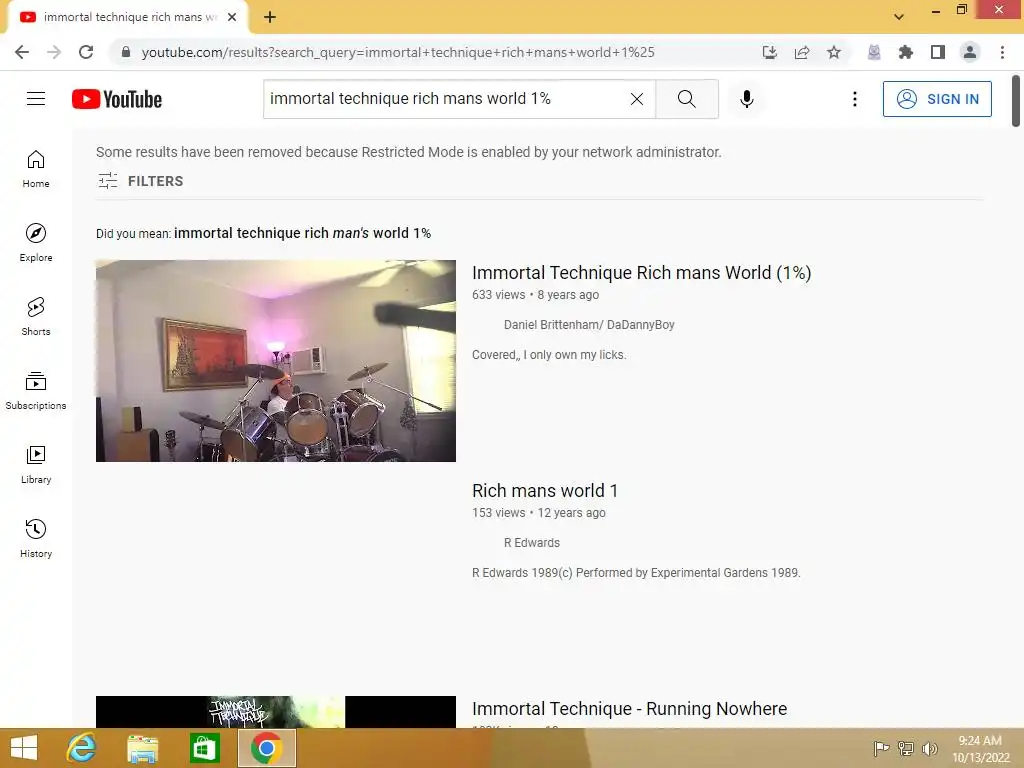The image size is (1024, 768).
Task: Open the network tray icon
Action: tap(906, 748)
